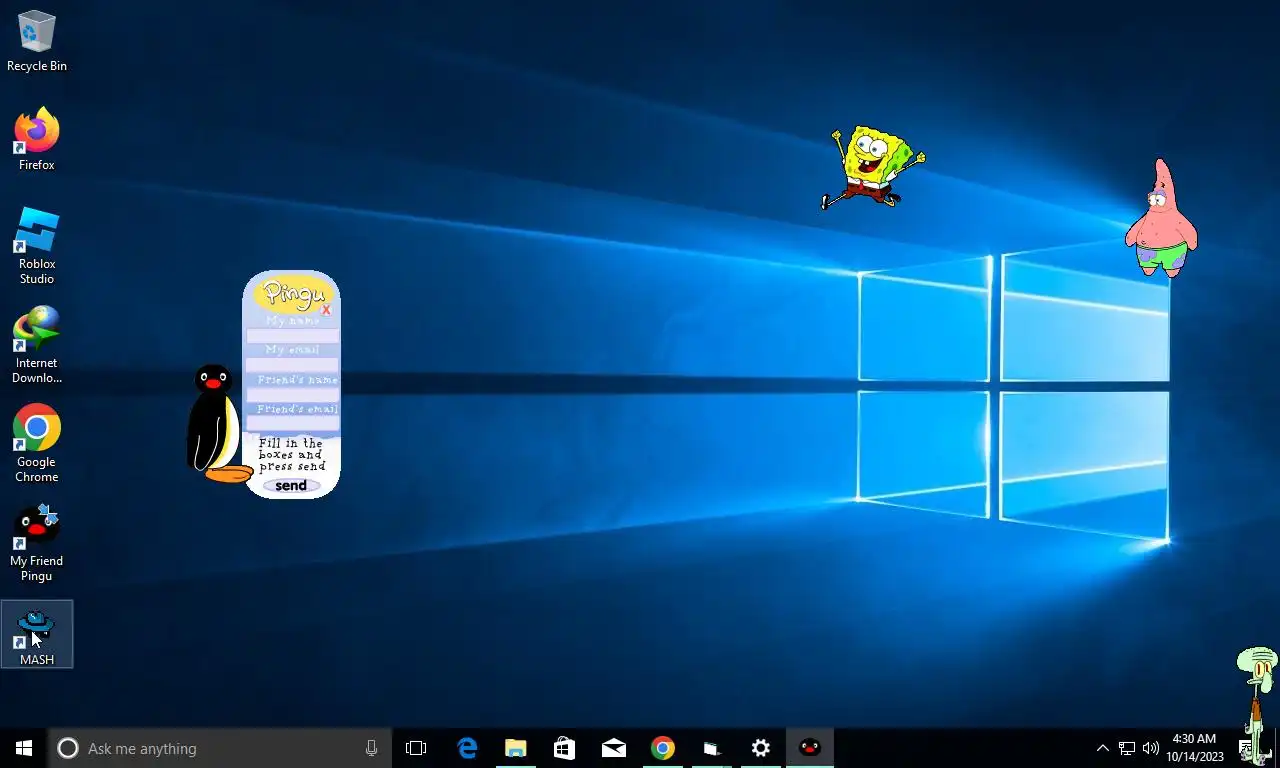Select the MASH desktop shortcut
This screenshot has width=1280, height=768.
36,635
